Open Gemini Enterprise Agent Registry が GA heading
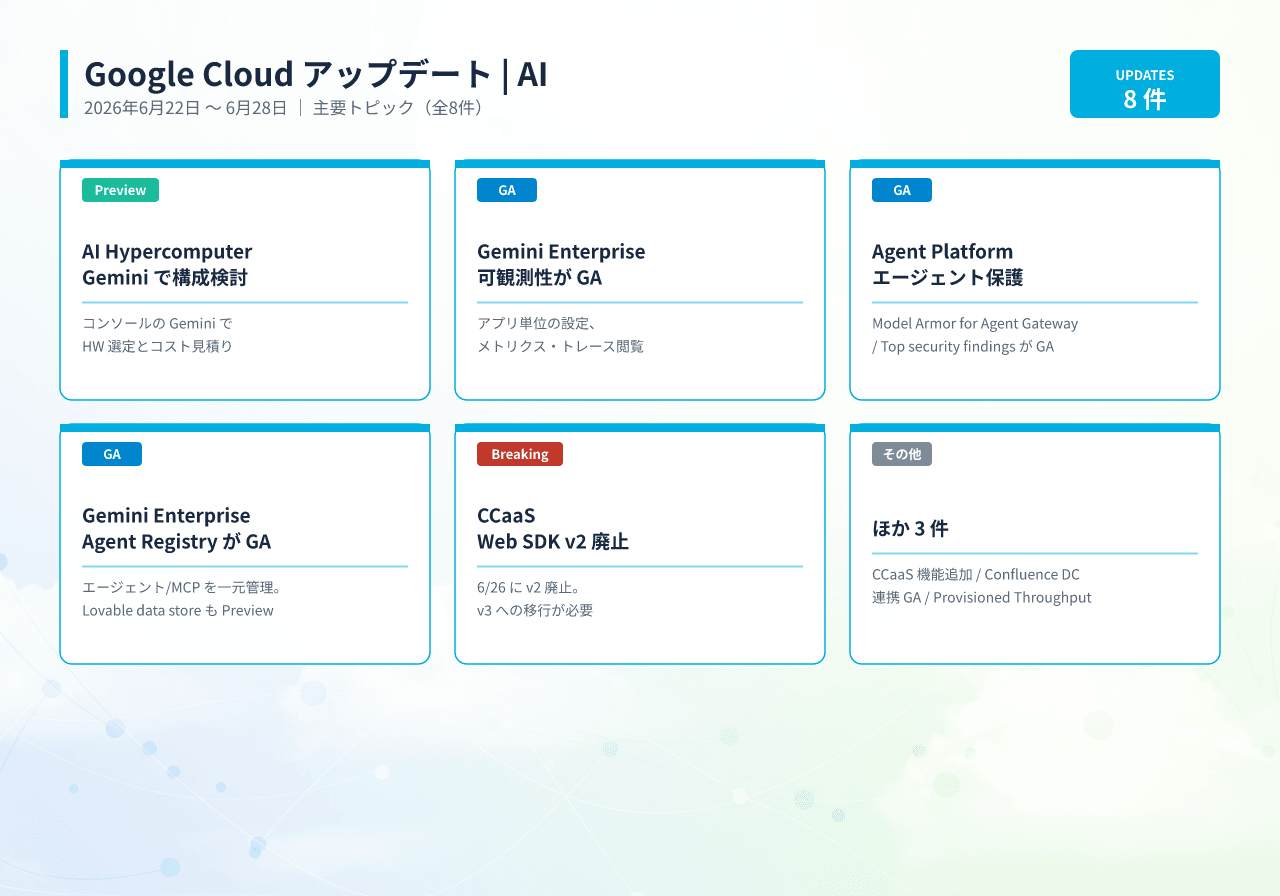The image size is (1280, 896). (177, 528)
